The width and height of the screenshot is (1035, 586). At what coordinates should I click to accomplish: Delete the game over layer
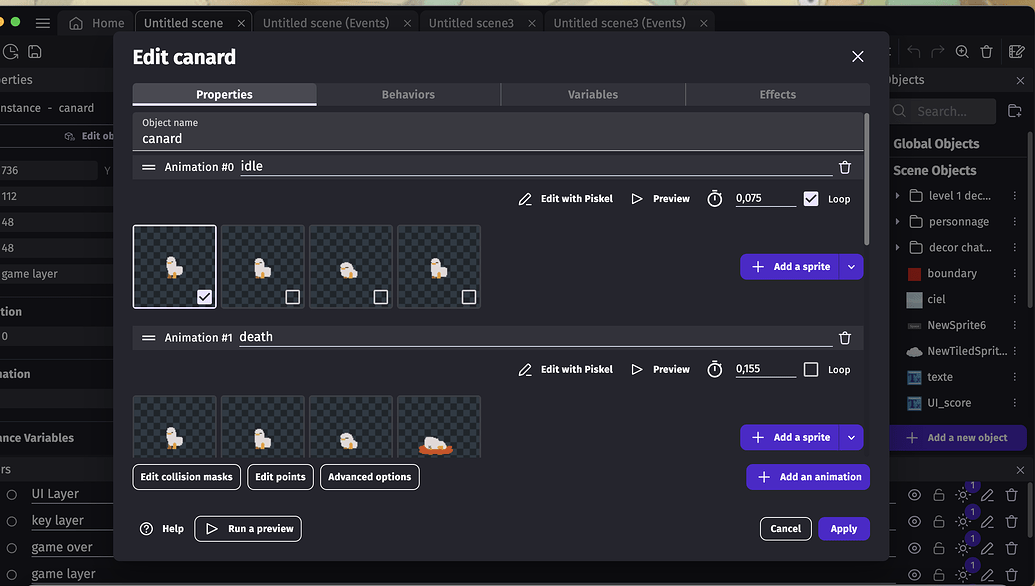(1011, 548)
